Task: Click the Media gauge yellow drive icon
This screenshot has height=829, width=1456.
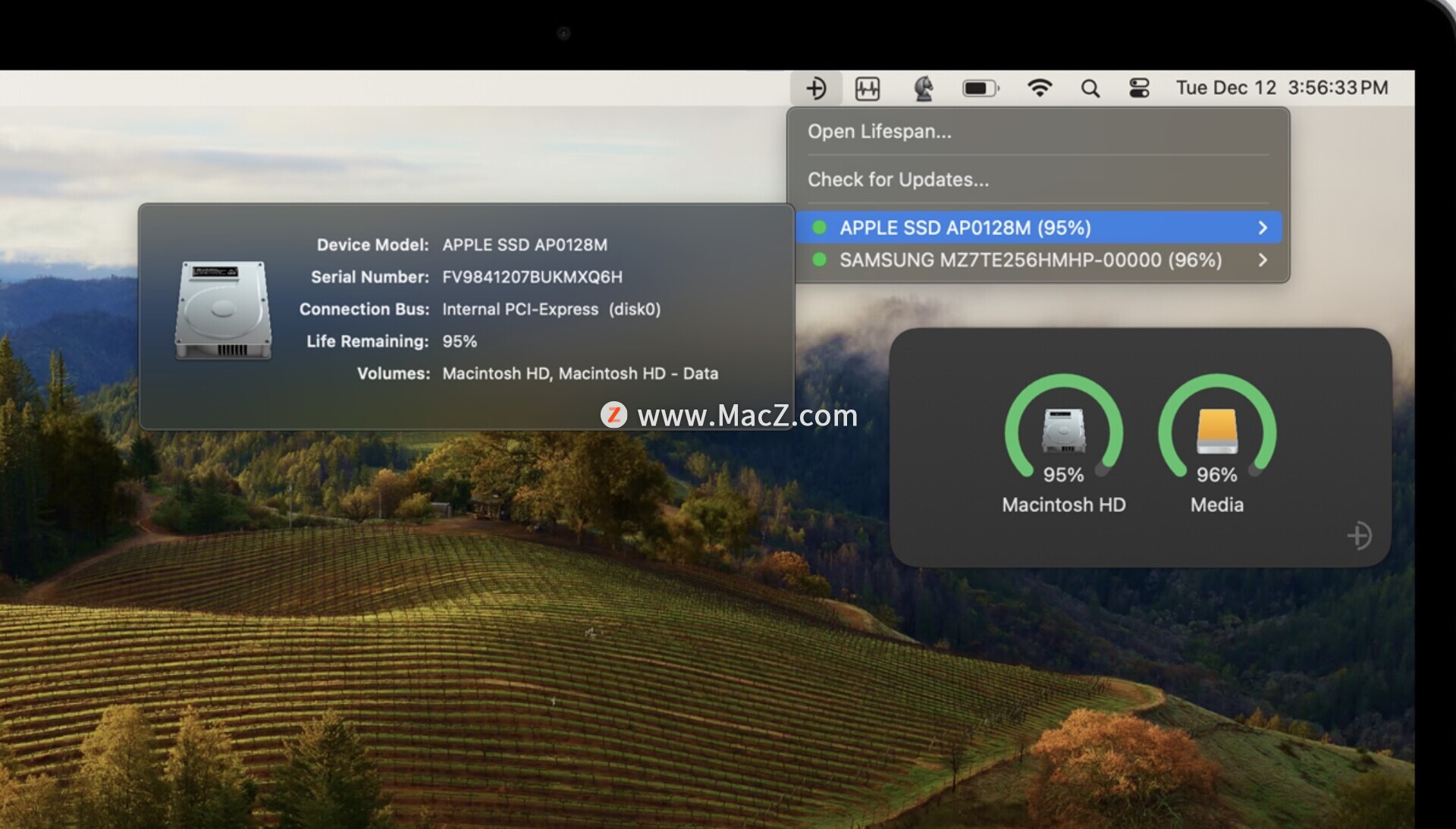Action: (1217, 430)
